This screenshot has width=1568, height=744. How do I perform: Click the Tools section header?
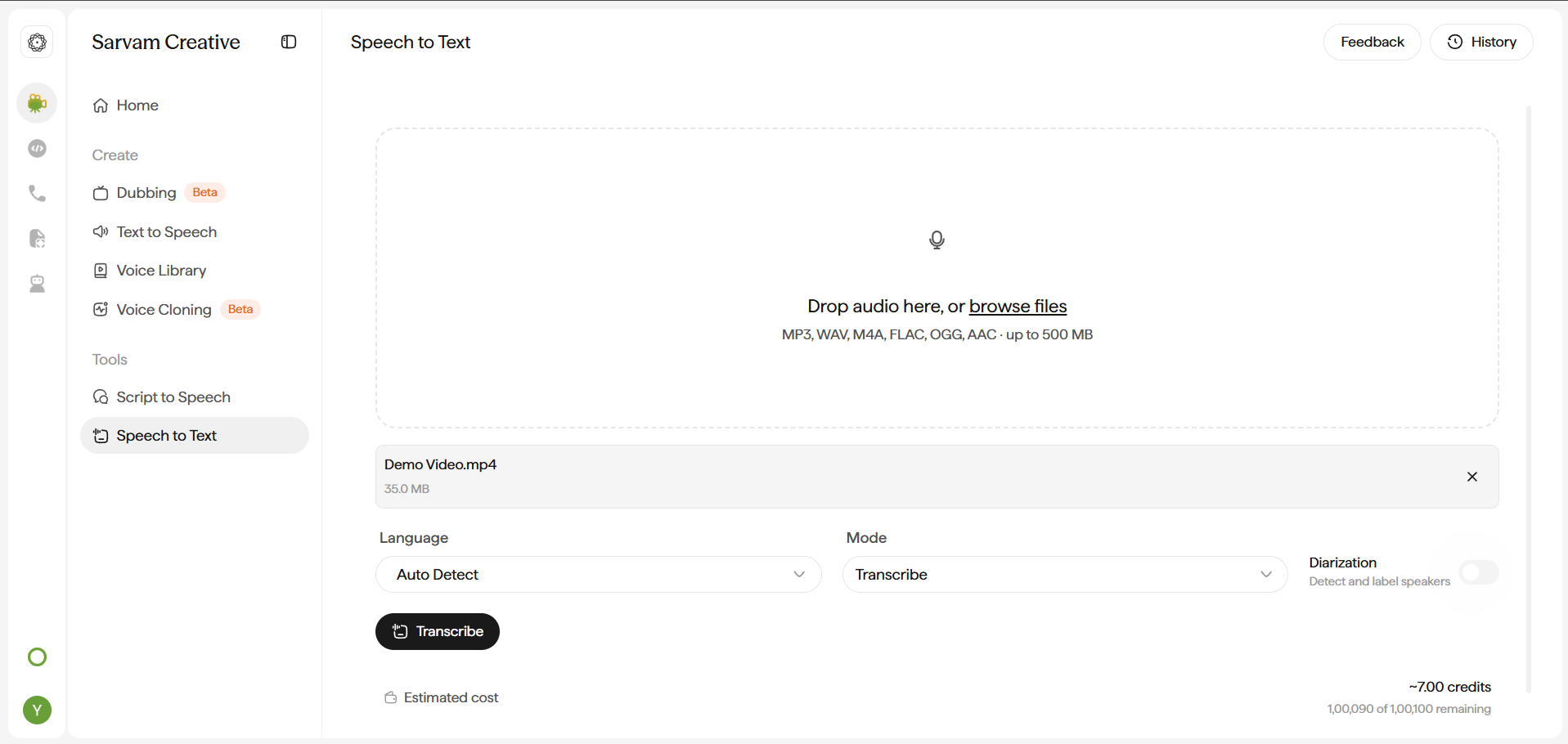pos(110,360)
